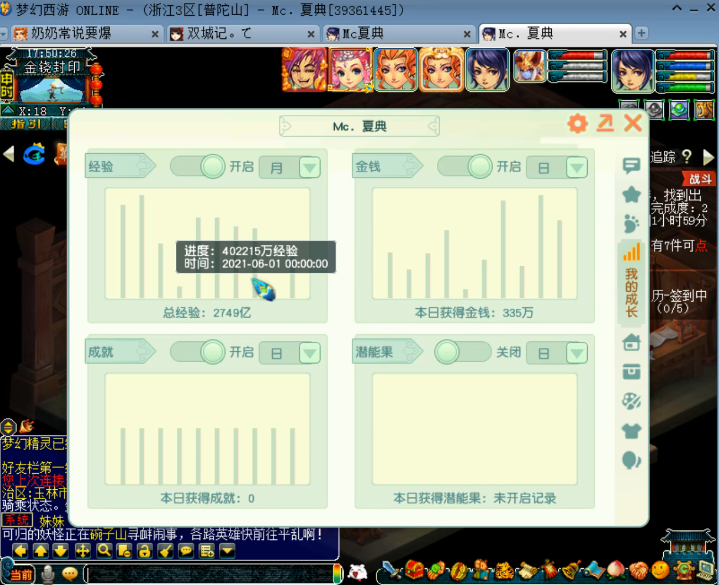Screen dimensions: 719x585
Task: Select the 我的成长 sidebar tab
Action: tap(631, 283)
